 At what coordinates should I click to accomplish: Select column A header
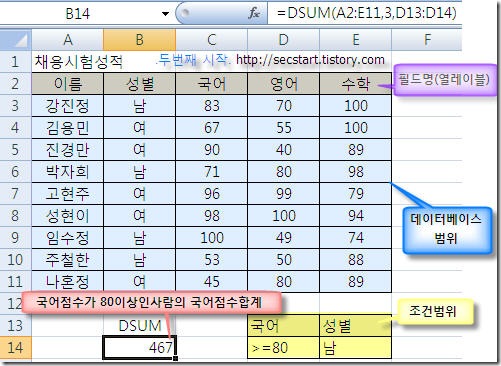[x=68, y=40]
